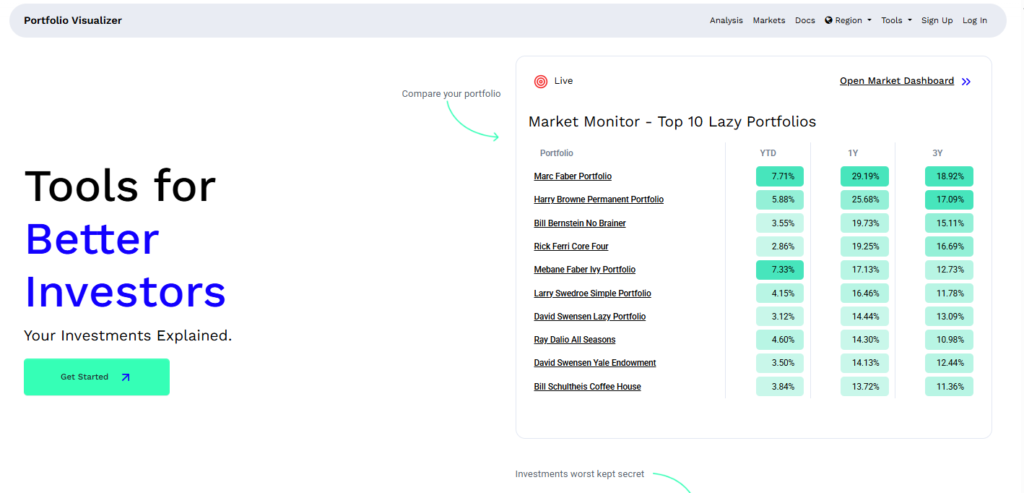Click the Sign Up link

click(937, 20)
